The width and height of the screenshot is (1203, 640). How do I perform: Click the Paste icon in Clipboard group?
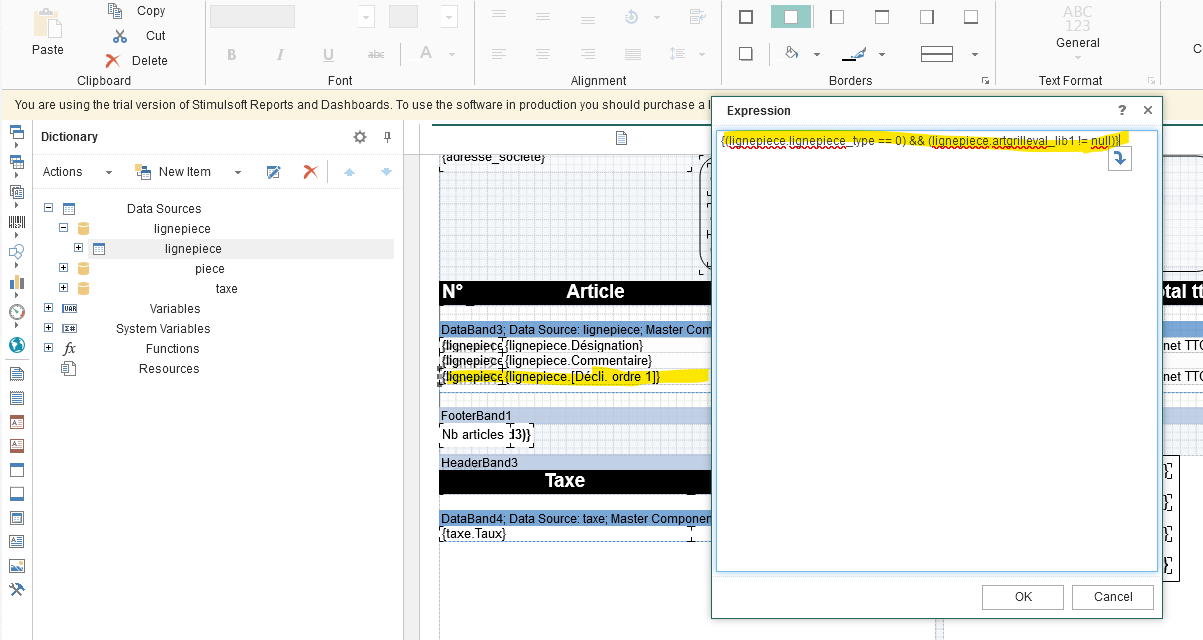click(x=46, y=23)
